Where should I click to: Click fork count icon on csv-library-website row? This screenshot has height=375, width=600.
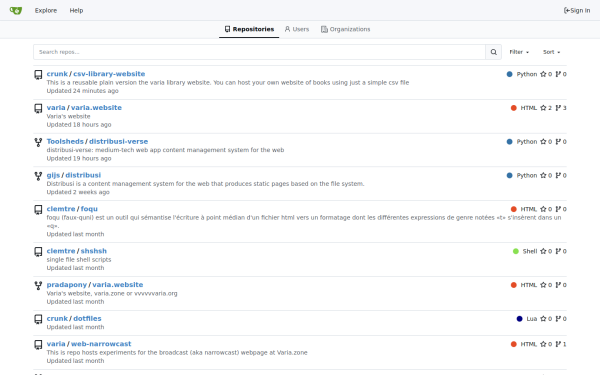tap(558, 74)
